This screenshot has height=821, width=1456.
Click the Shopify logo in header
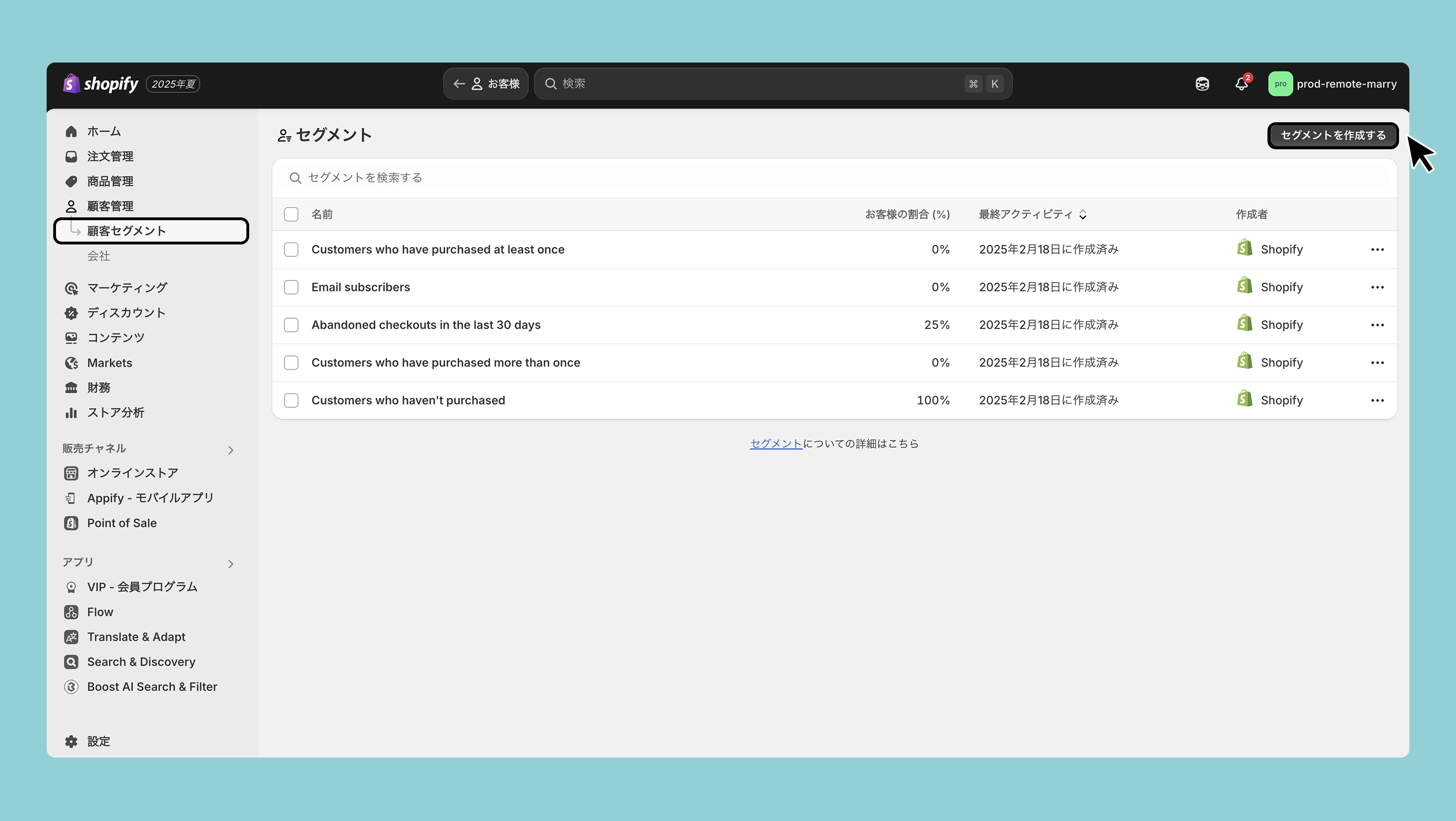point(101,84)
